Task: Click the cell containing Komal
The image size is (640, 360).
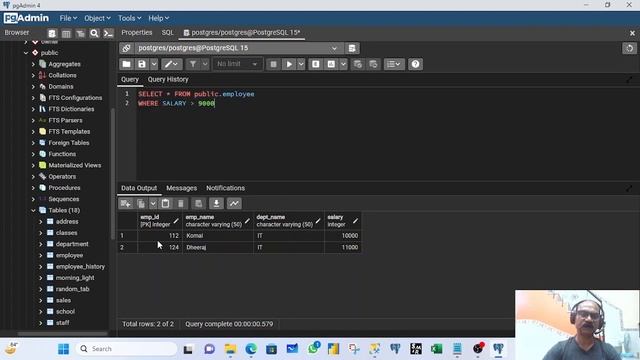Action: click(x=218, y=236)
